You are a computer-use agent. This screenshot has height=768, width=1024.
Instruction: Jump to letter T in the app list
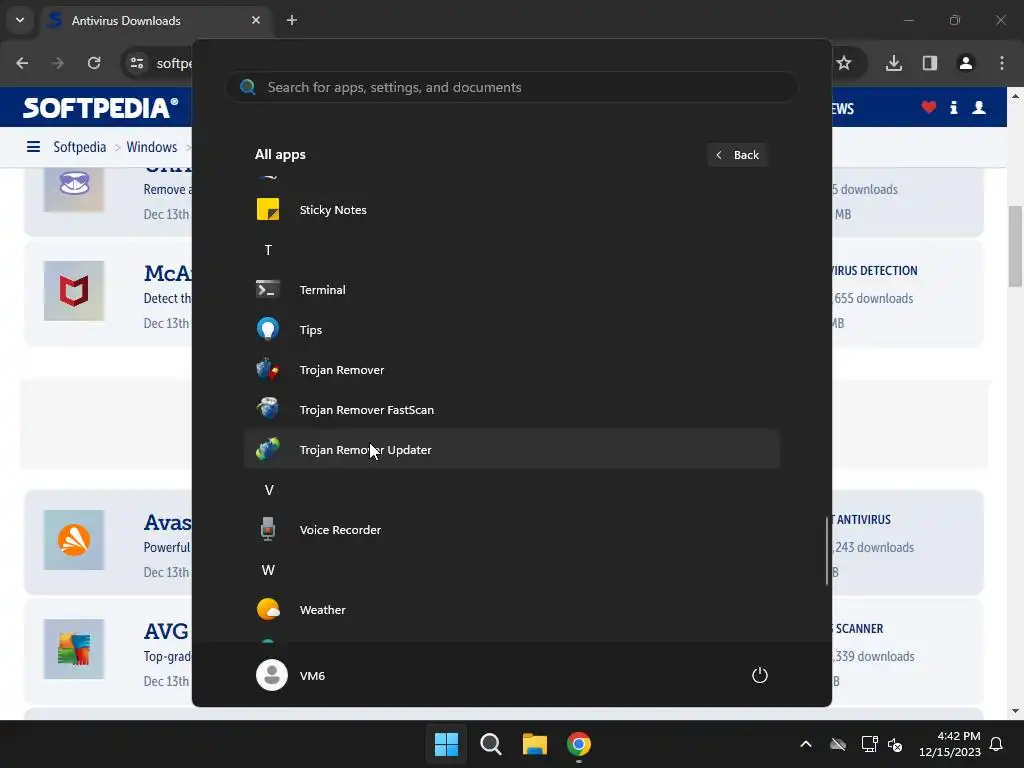(x=268, y=249)
